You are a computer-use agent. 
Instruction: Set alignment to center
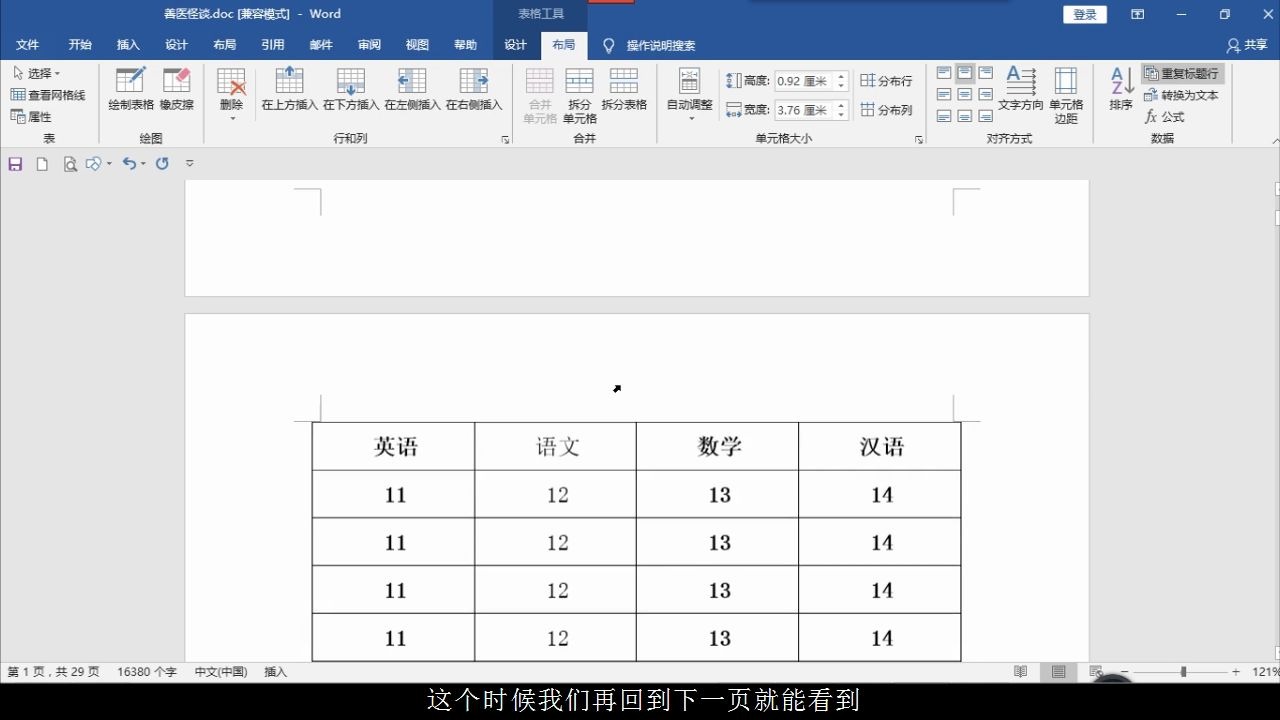(x=965, y=94)
